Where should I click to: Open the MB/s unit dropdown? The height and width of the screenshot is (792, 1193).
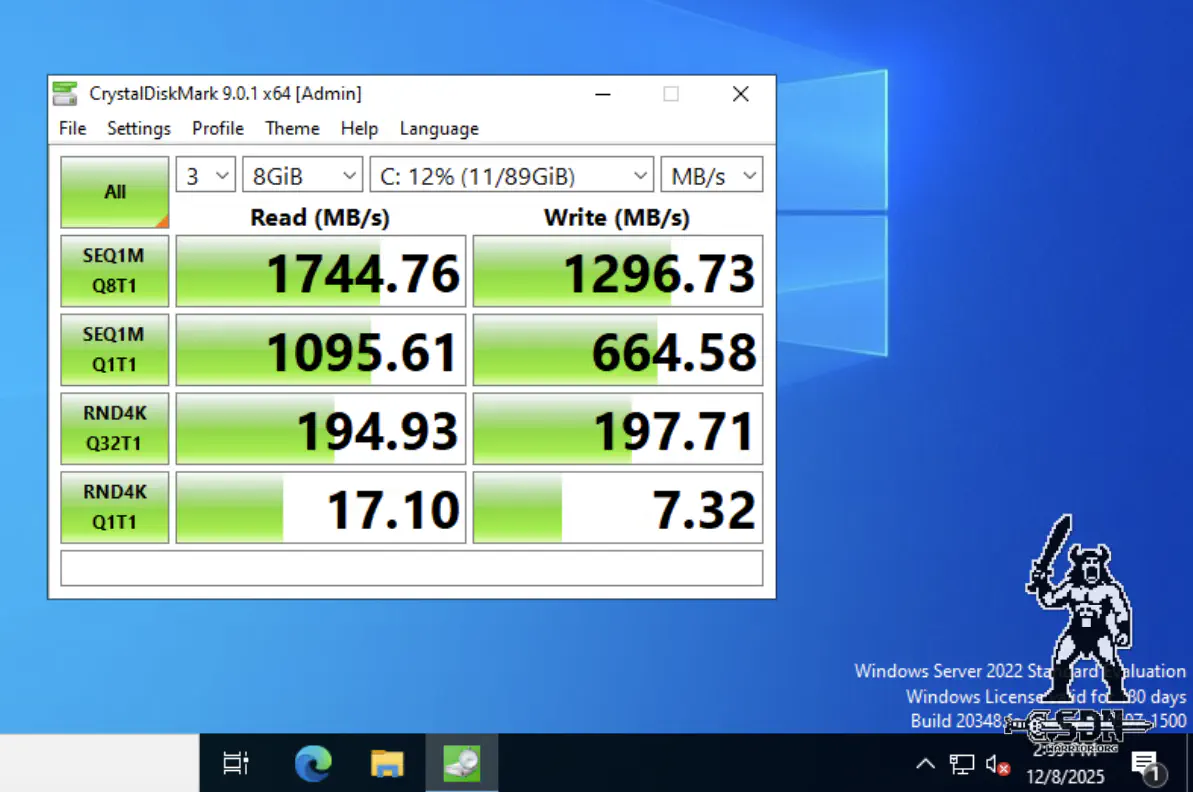[711, 176]
